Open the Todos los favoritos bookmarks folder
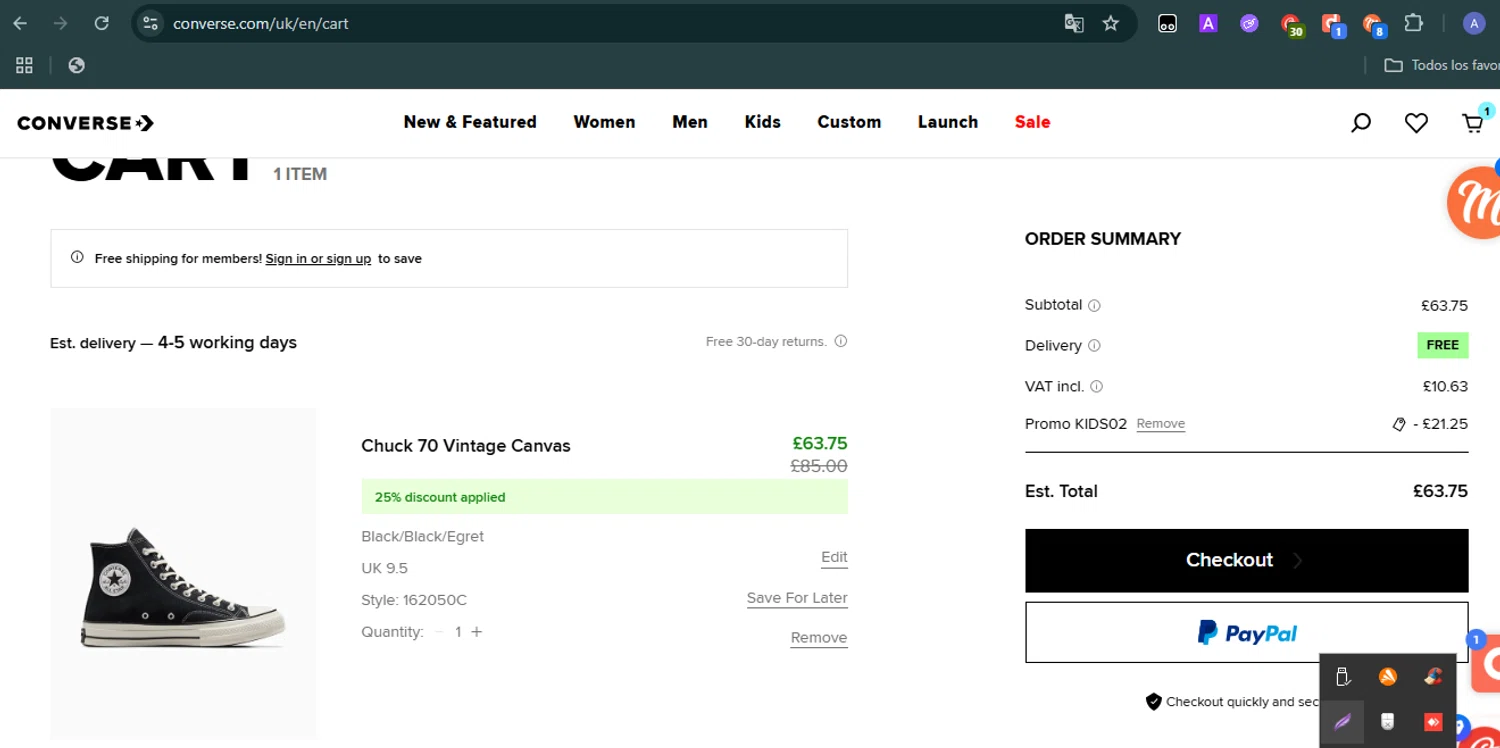 1441,65
